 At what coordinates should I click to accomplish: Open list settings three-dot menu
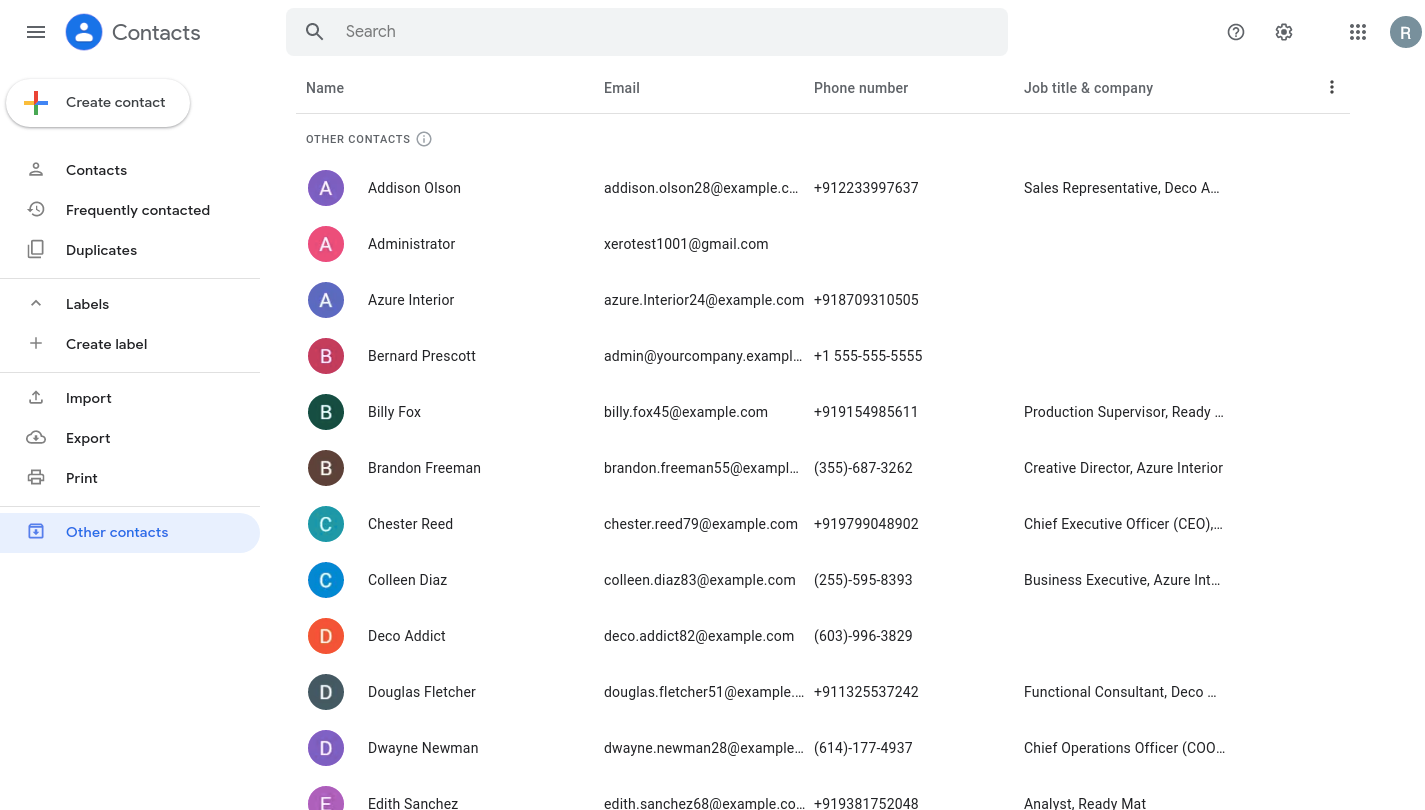pos(1331,88)
